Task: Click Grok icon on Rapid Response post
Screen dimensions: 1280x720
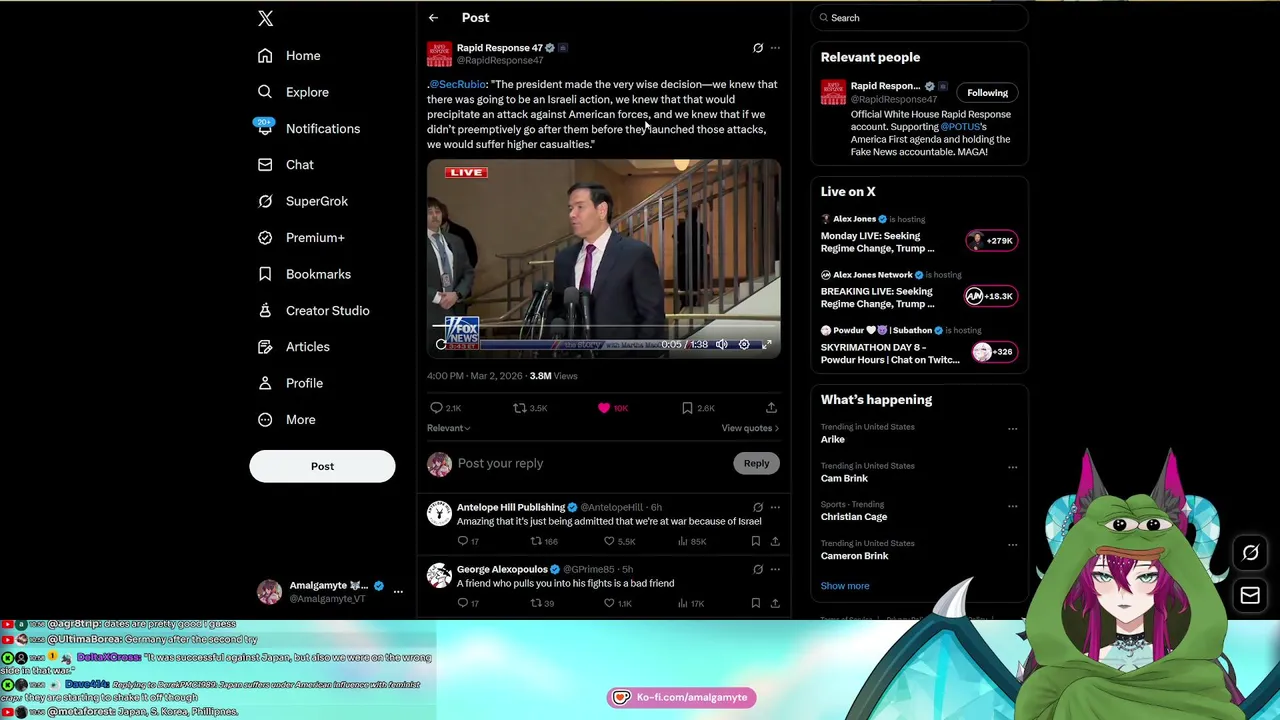Action: click(758, 48)
